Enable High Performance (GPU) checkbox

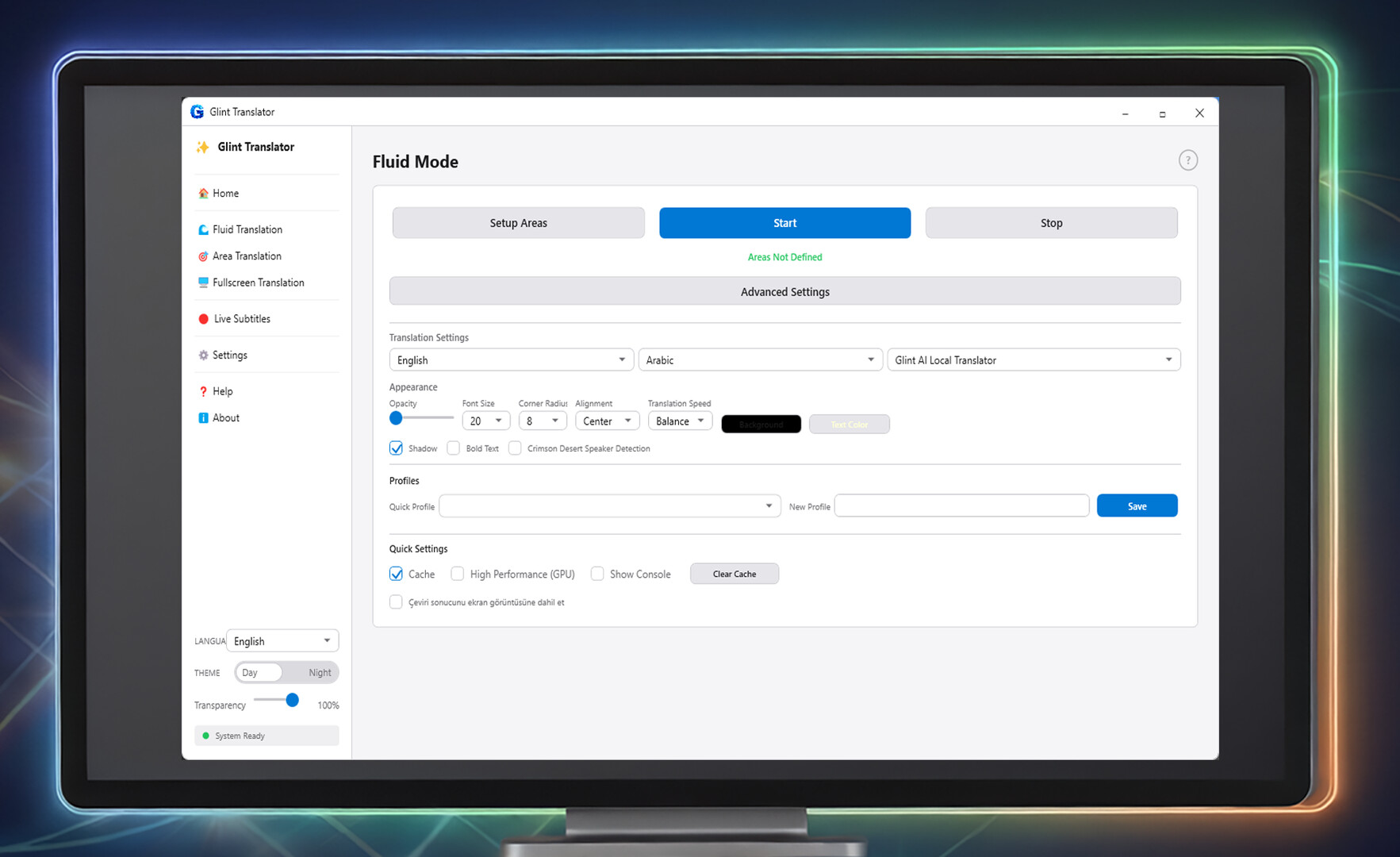(x=457, y=574)
